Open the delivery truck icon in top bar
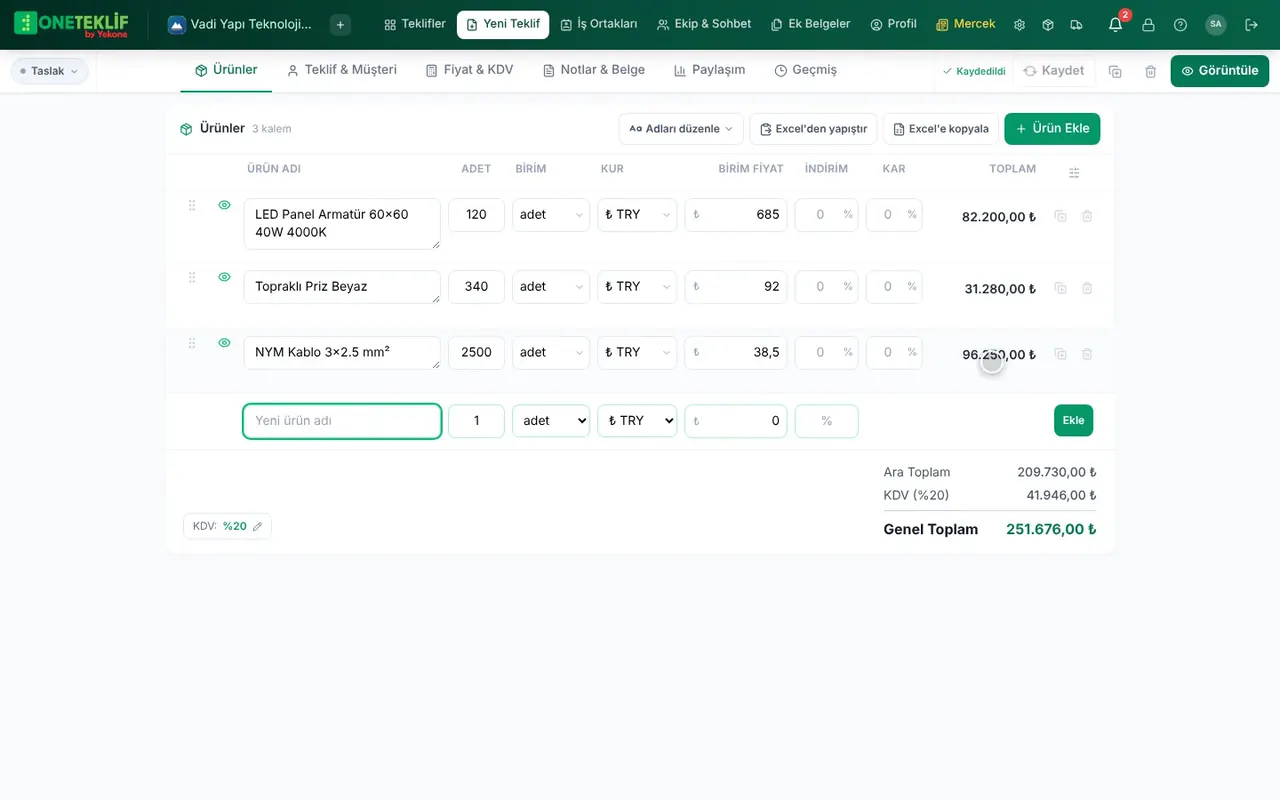The width and height of the screenshot is (1280, 800). point(1076,25)
